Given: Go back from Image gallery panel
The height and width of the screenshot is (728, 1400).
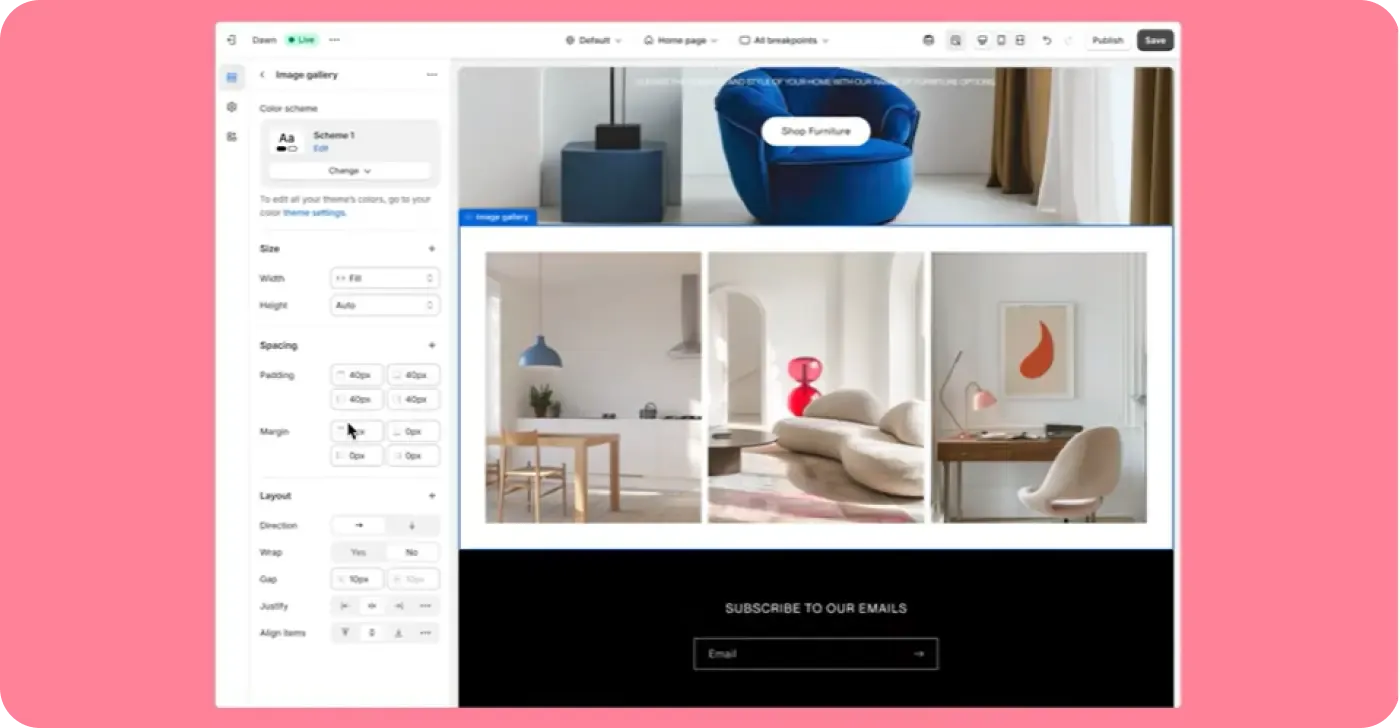Looking at the screenshot, I should coord(262,75).
